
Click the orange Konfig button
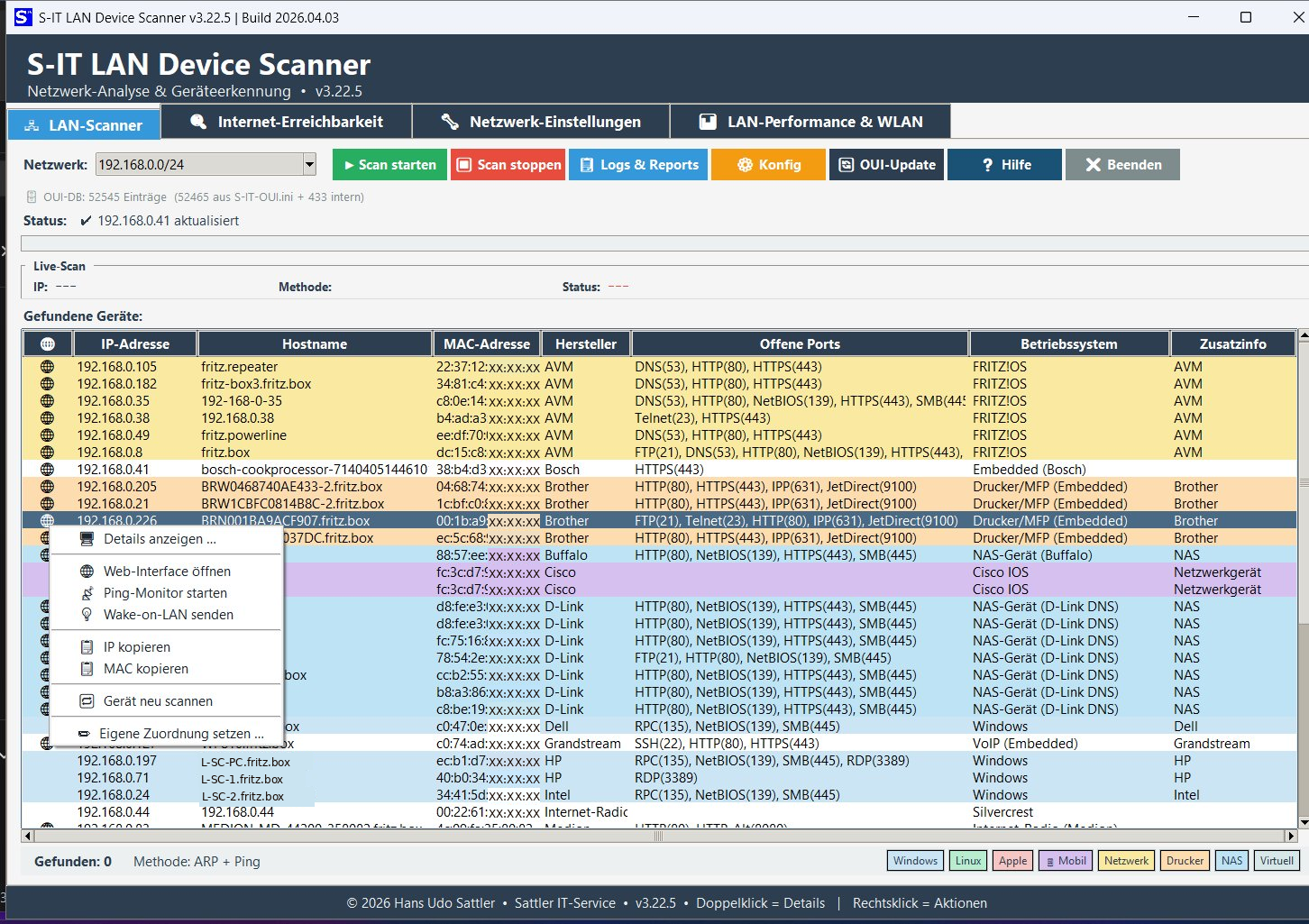(x=768, y=165)
